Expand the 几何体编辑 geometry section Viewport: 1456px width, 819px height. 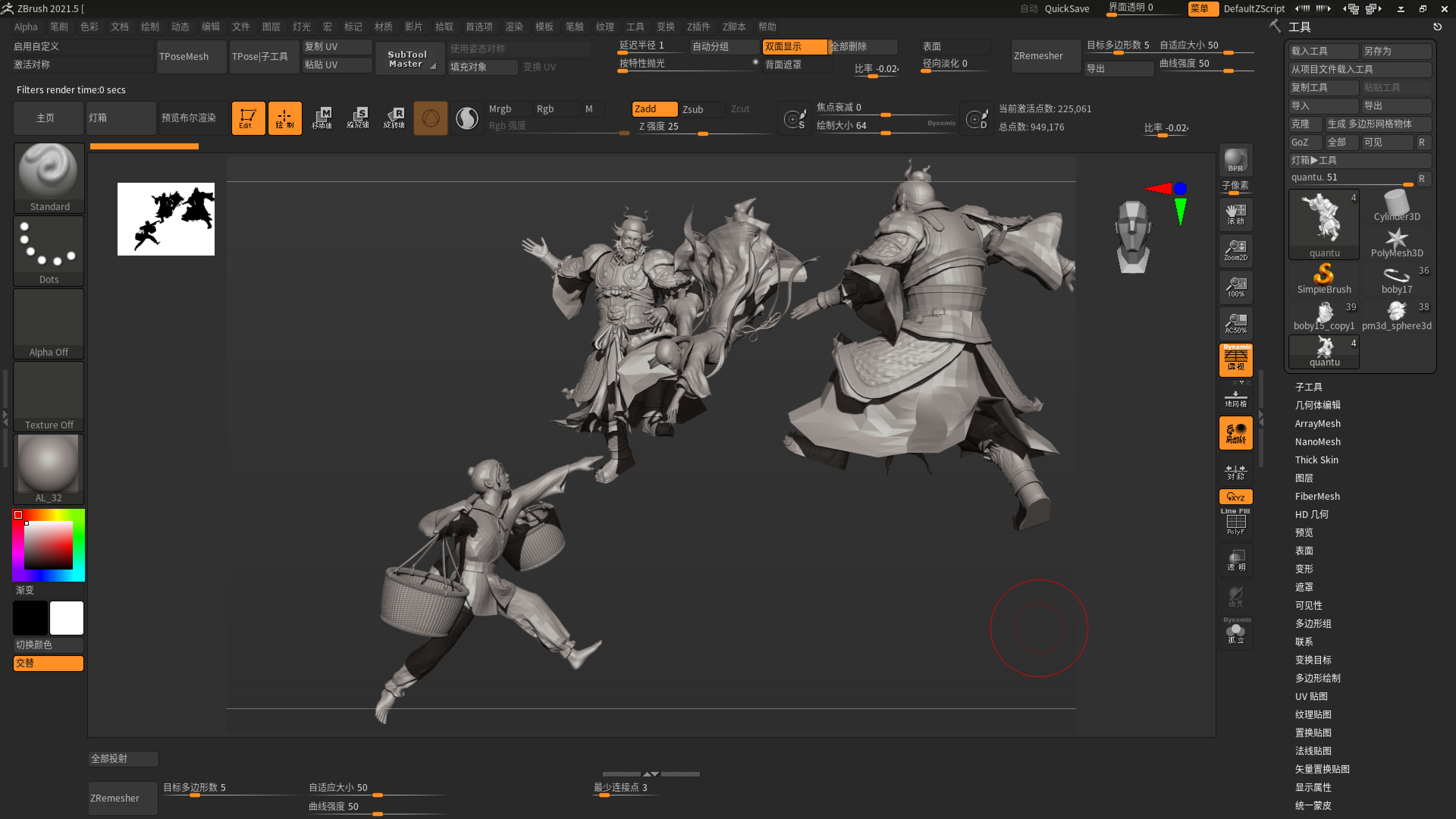[x=1318, y=405]
